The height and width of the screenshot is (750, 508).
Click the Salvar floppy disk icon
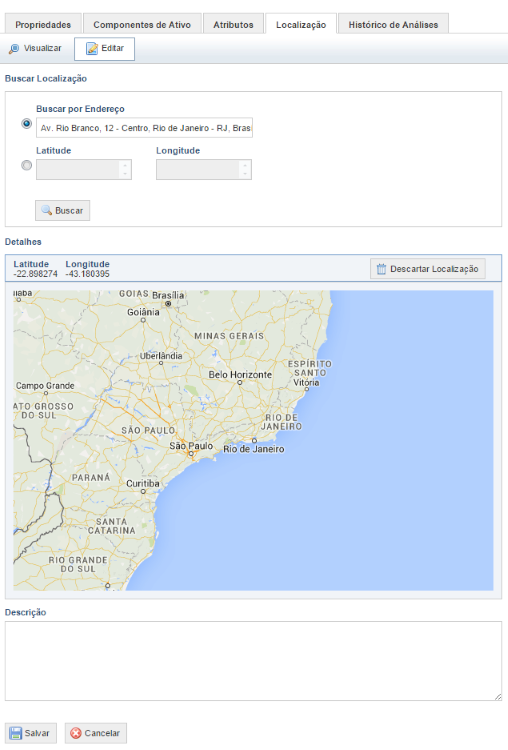point(16,733)
